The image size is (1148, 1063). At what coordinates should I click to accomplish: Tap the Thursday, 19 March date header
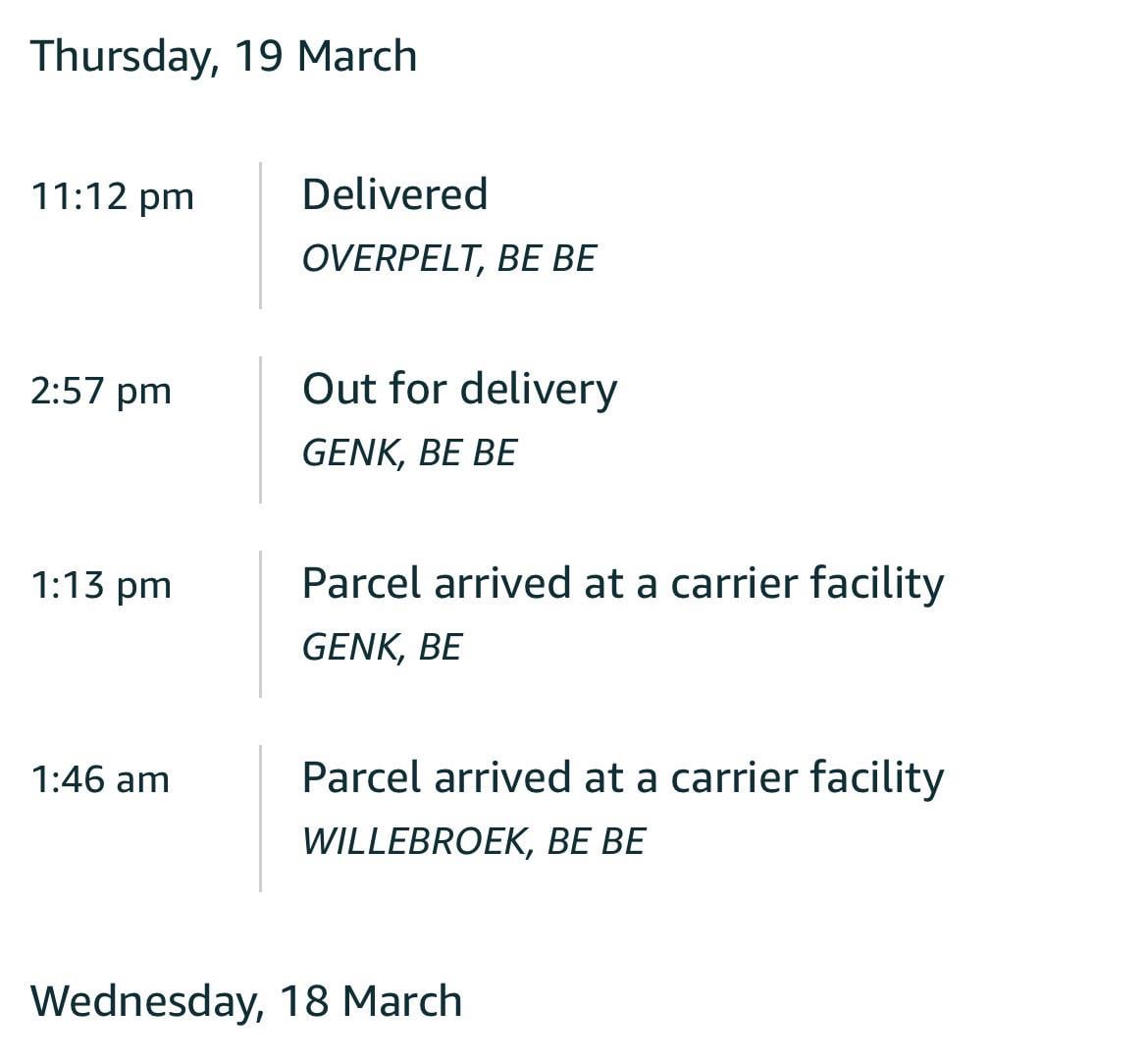(x=224, y=56)
